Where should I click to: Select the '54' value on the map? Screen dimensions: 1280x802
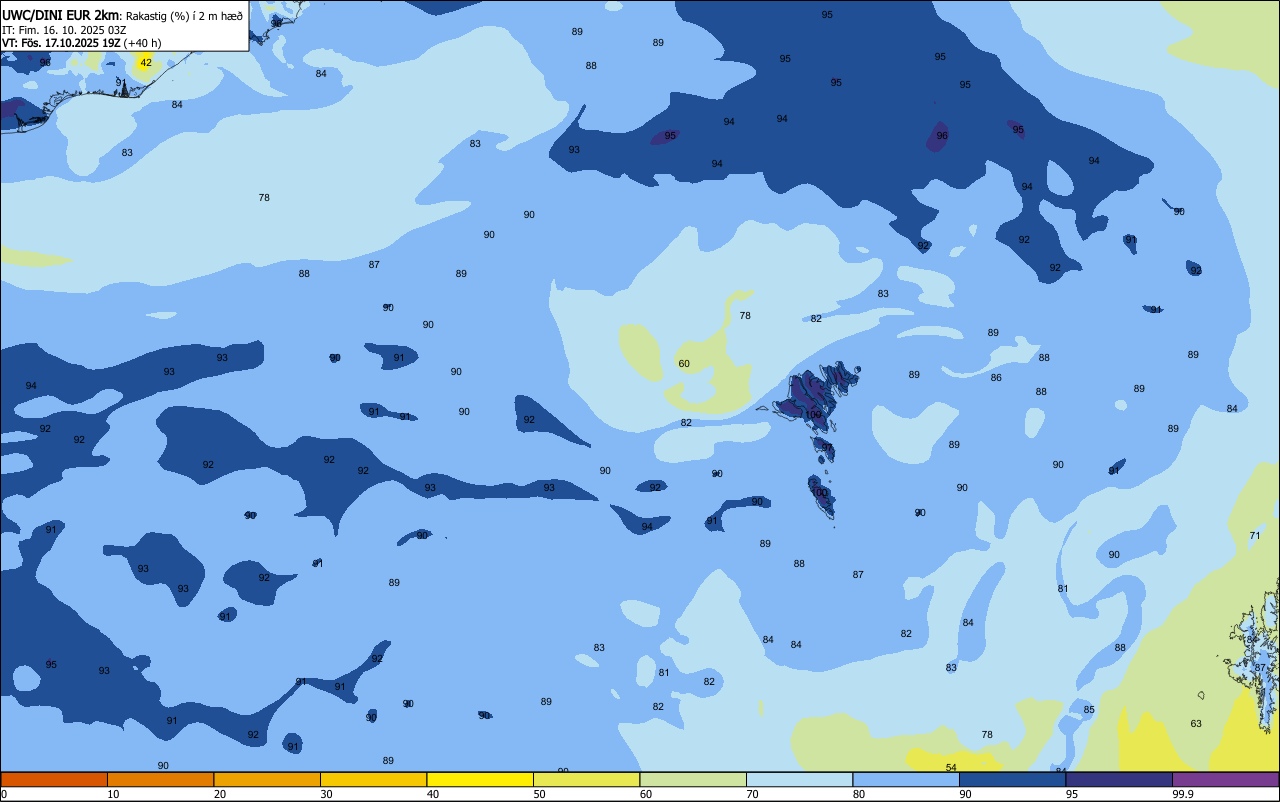(x=951, y=767)
